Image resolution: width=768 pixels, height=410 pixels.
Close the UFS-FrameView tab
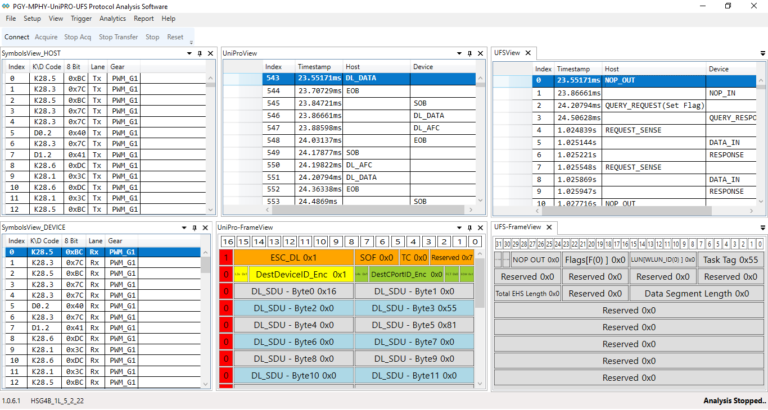[x=549, y=227]
